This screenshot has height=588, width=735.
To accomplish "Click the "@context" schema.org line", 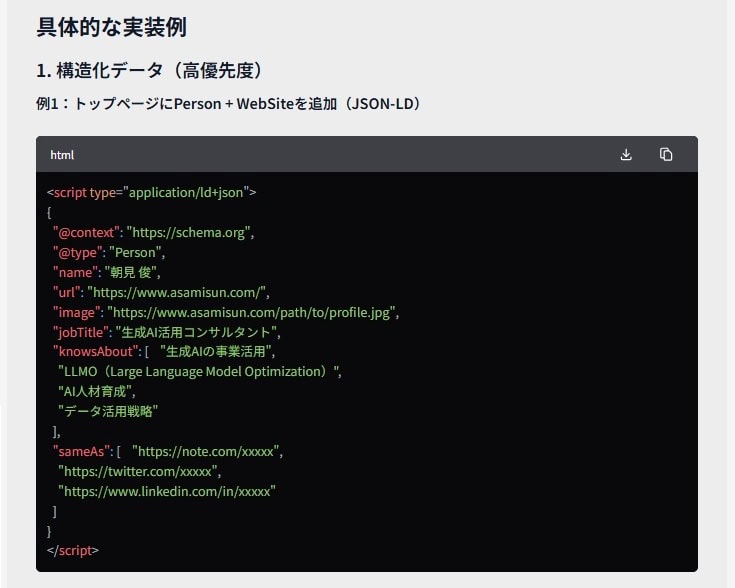I will tap(153, 233).
